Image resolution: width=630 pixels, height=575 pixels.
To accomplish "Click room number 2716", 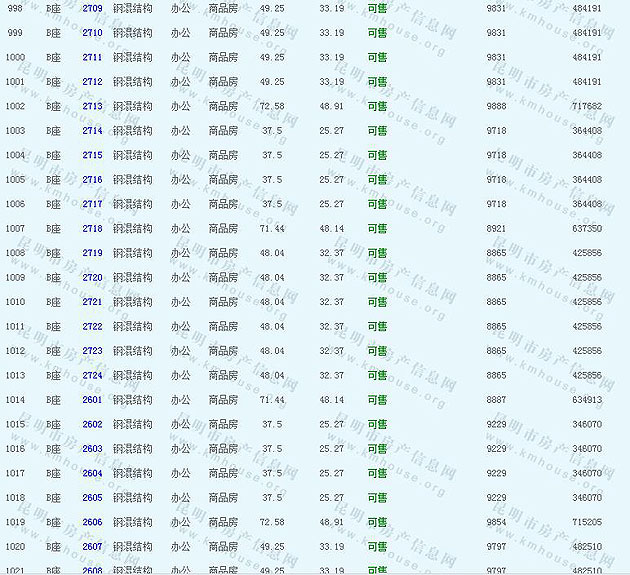I will [92, 180].
